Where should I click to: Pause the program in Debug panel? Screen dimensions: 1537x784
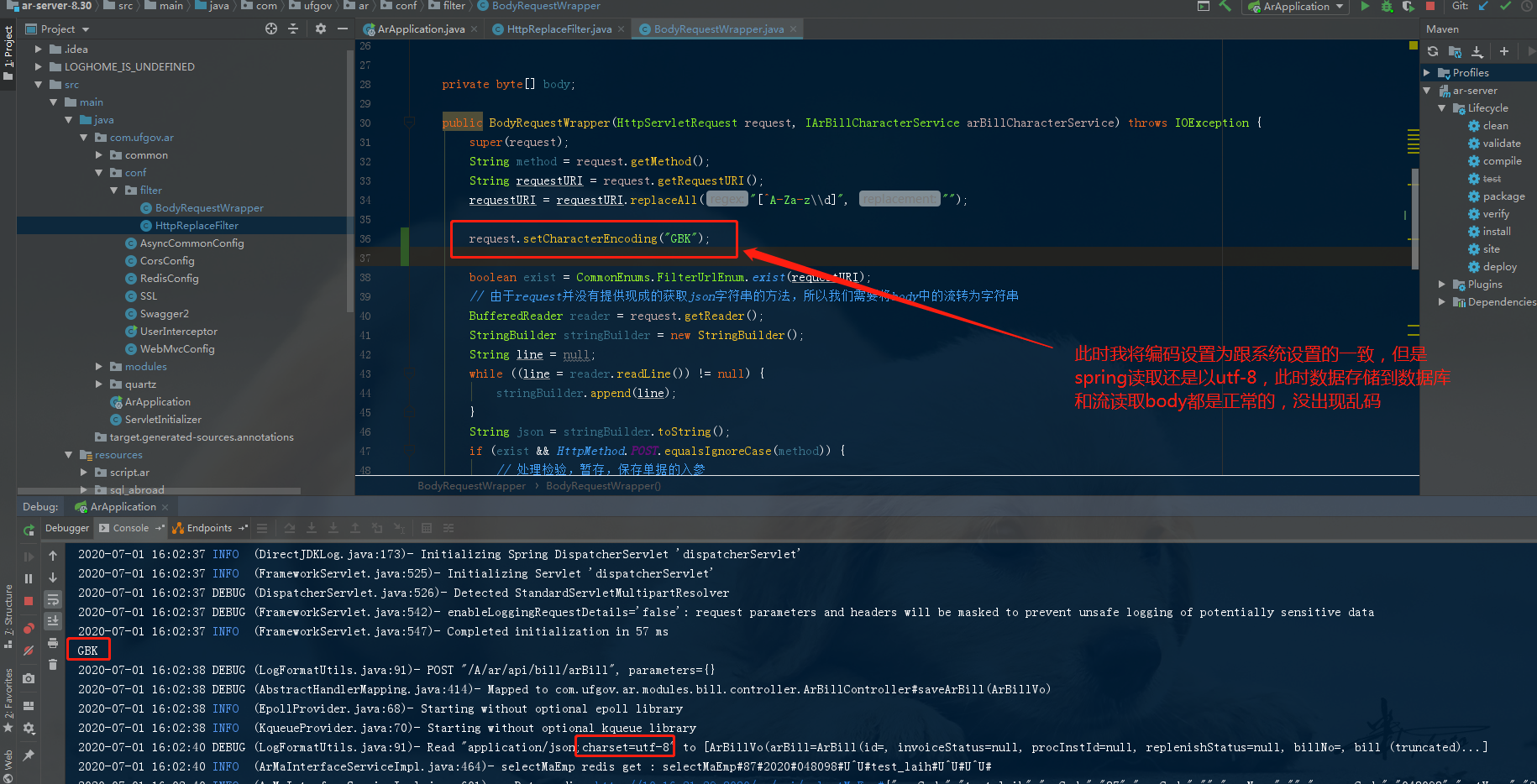point(29,578)
